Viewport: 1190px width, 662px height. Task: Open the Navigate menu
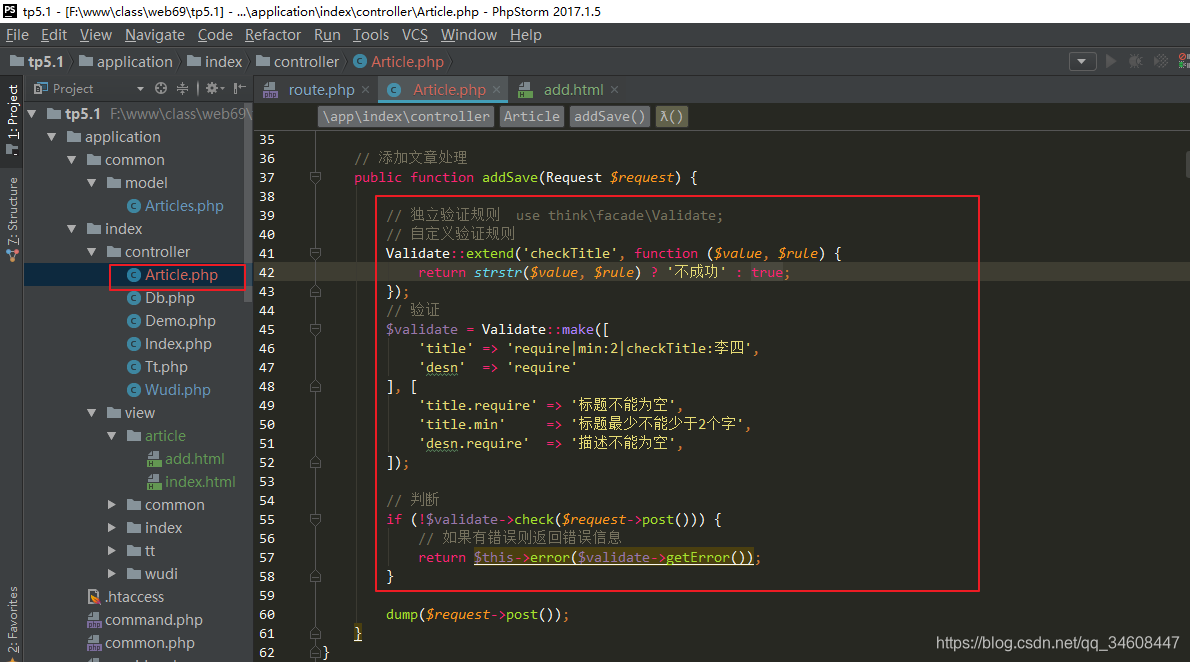tap(155, 35)
